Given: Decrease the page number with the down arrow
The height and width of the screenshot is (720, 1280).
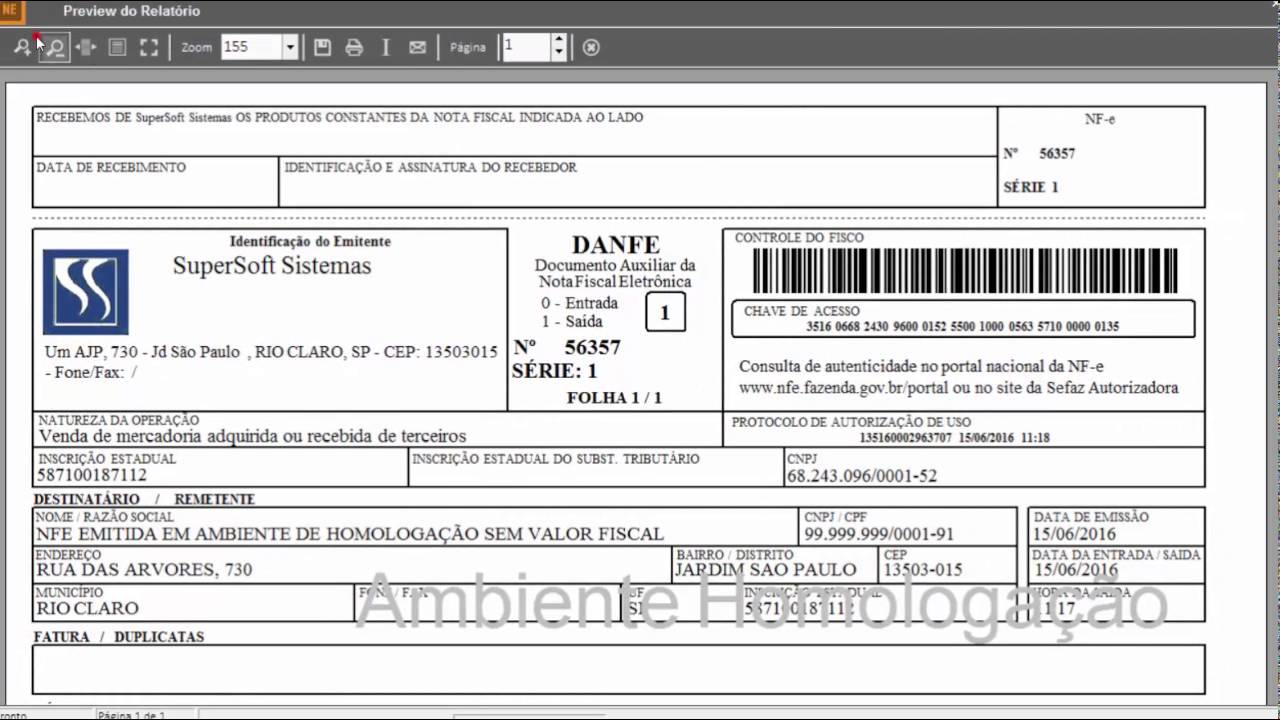Looking at the screenshot, I should (559, 53).
